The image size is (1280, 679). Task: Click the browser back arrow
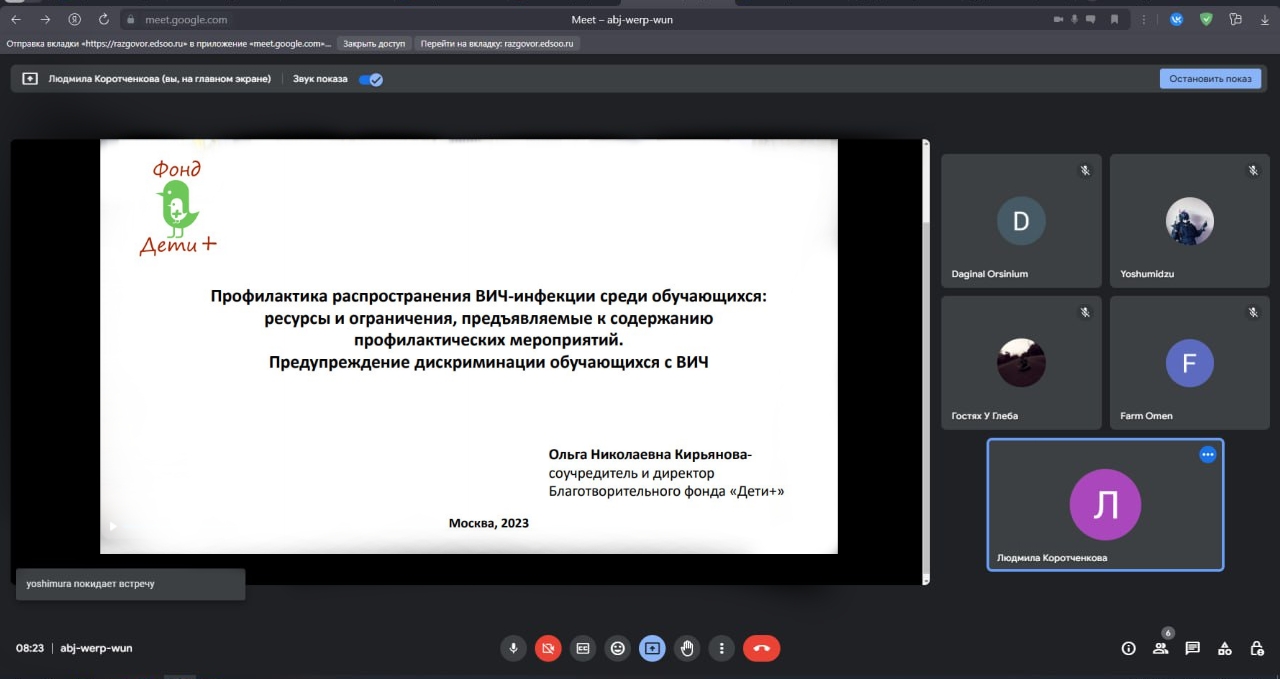[x=15, y=19]
